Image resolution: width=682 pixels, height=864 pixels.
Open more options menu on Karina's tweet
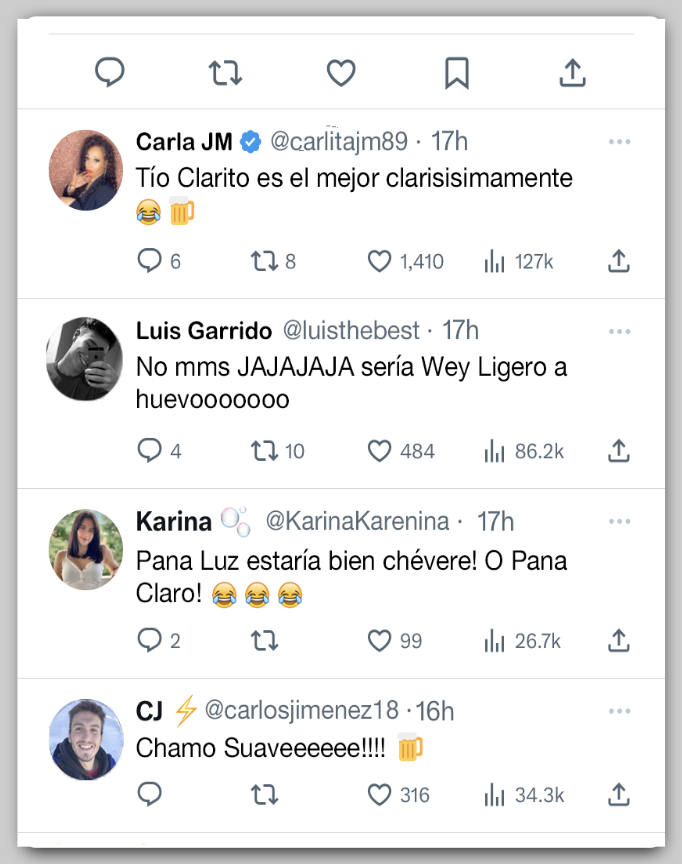(619, 521)
